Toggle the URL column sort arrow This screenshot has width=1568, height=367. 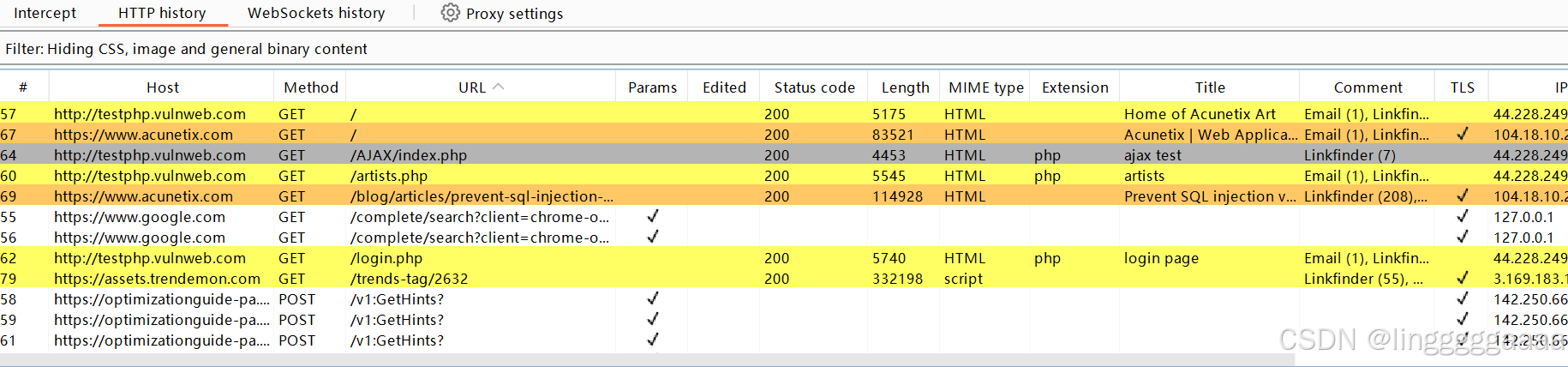[499, 87]
